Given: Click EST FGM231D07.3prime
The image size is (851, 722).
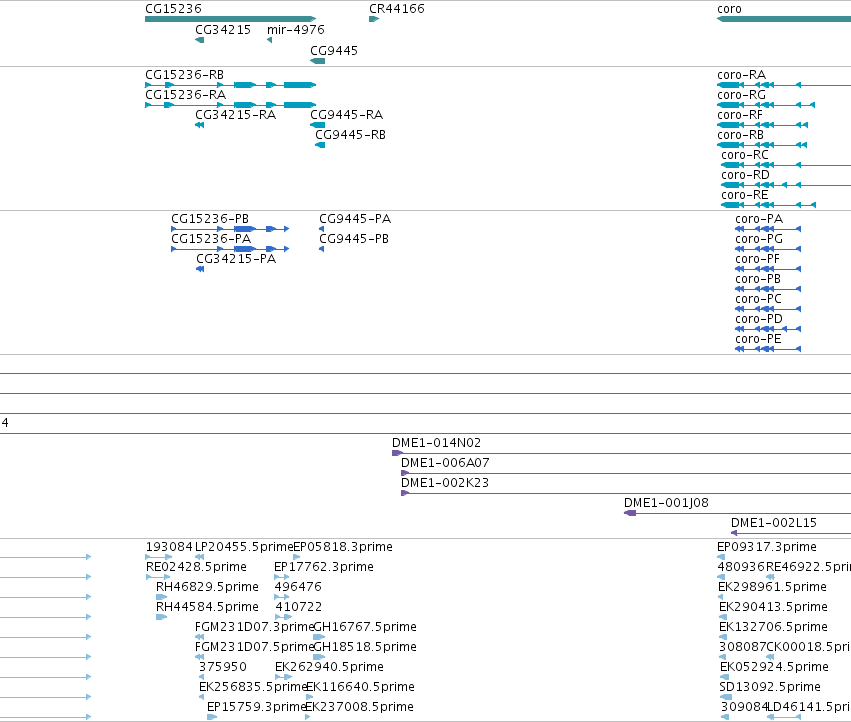Looking at the screenshot, I should (x=200, y=637).
